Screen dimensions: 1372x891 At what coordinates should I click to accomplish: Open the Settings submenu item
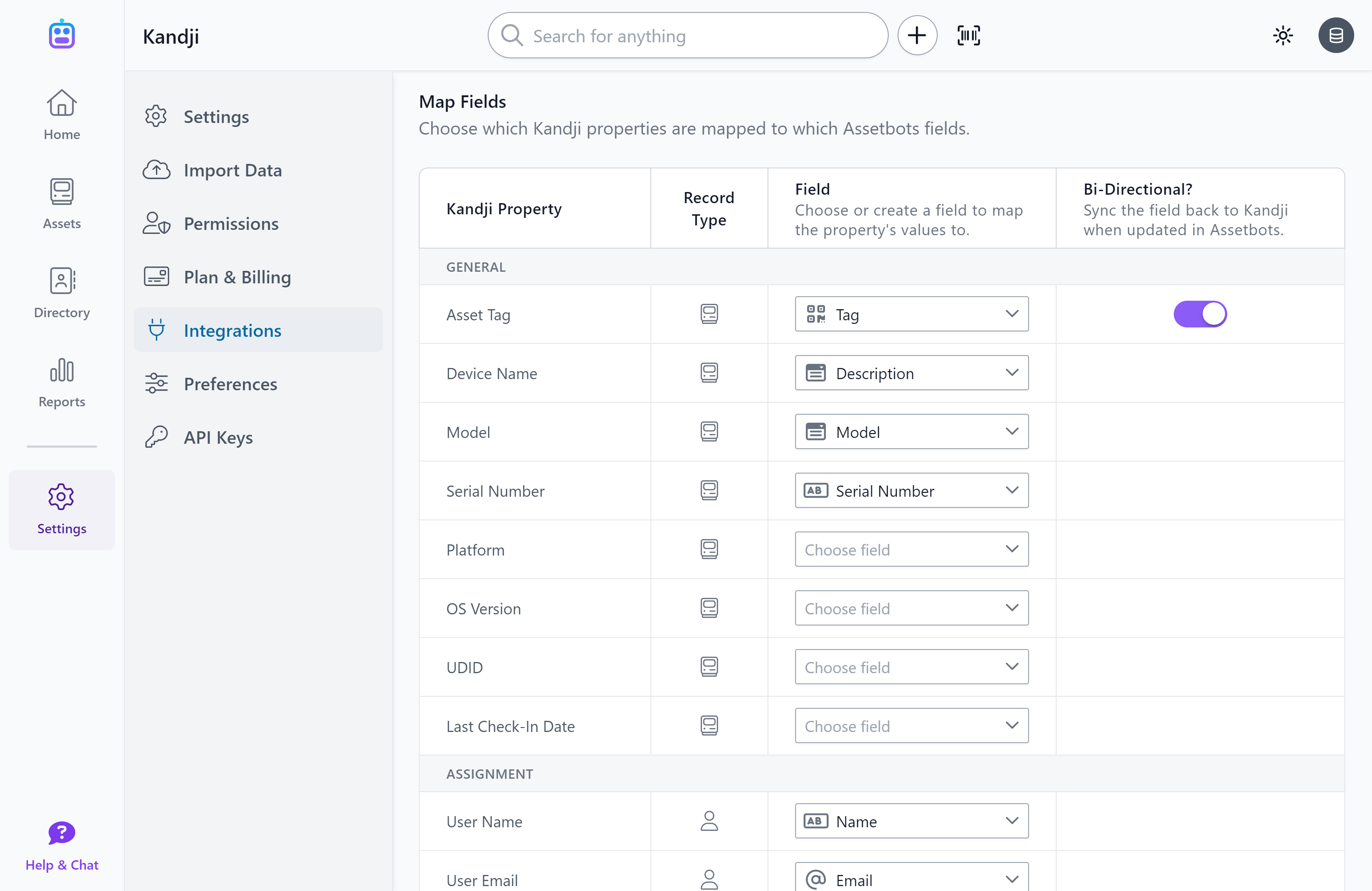pos(258,116)
